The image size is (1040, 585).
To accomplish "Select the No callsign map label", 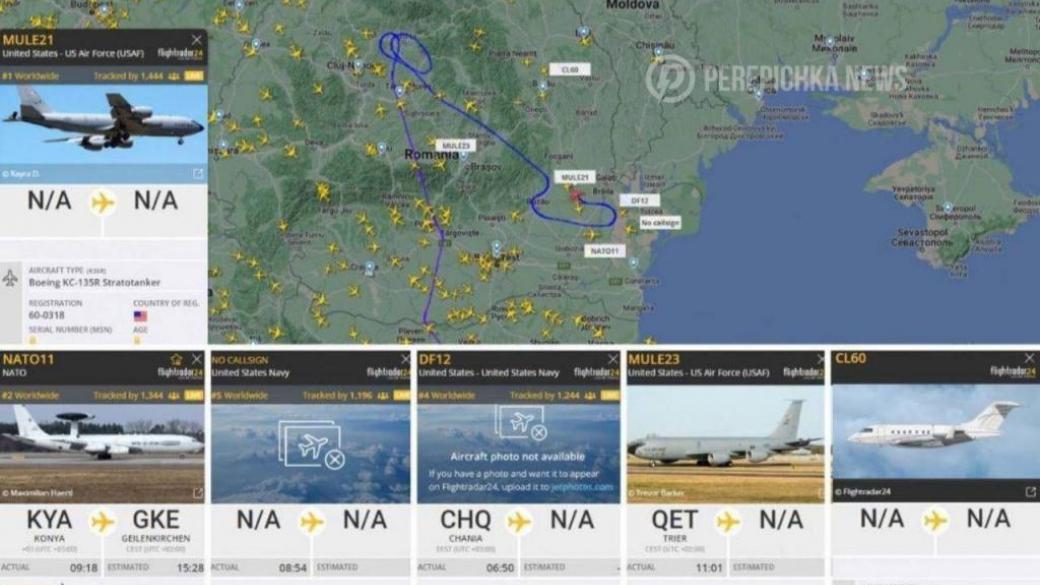I will (x=660, y=223).
